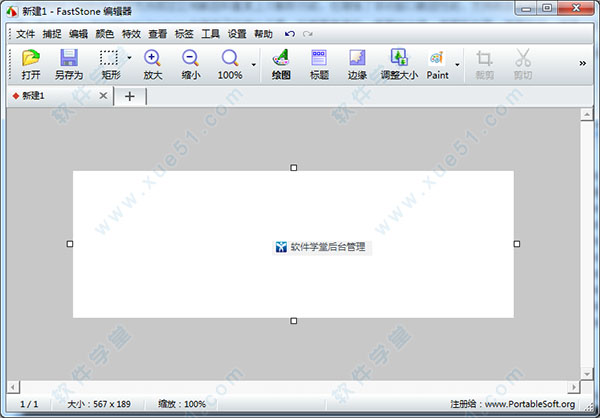Set zoom to 100% with magnifier icon
Image resolution: width=600 pixels, height=418 pixels.
click(x=230, y=58)
